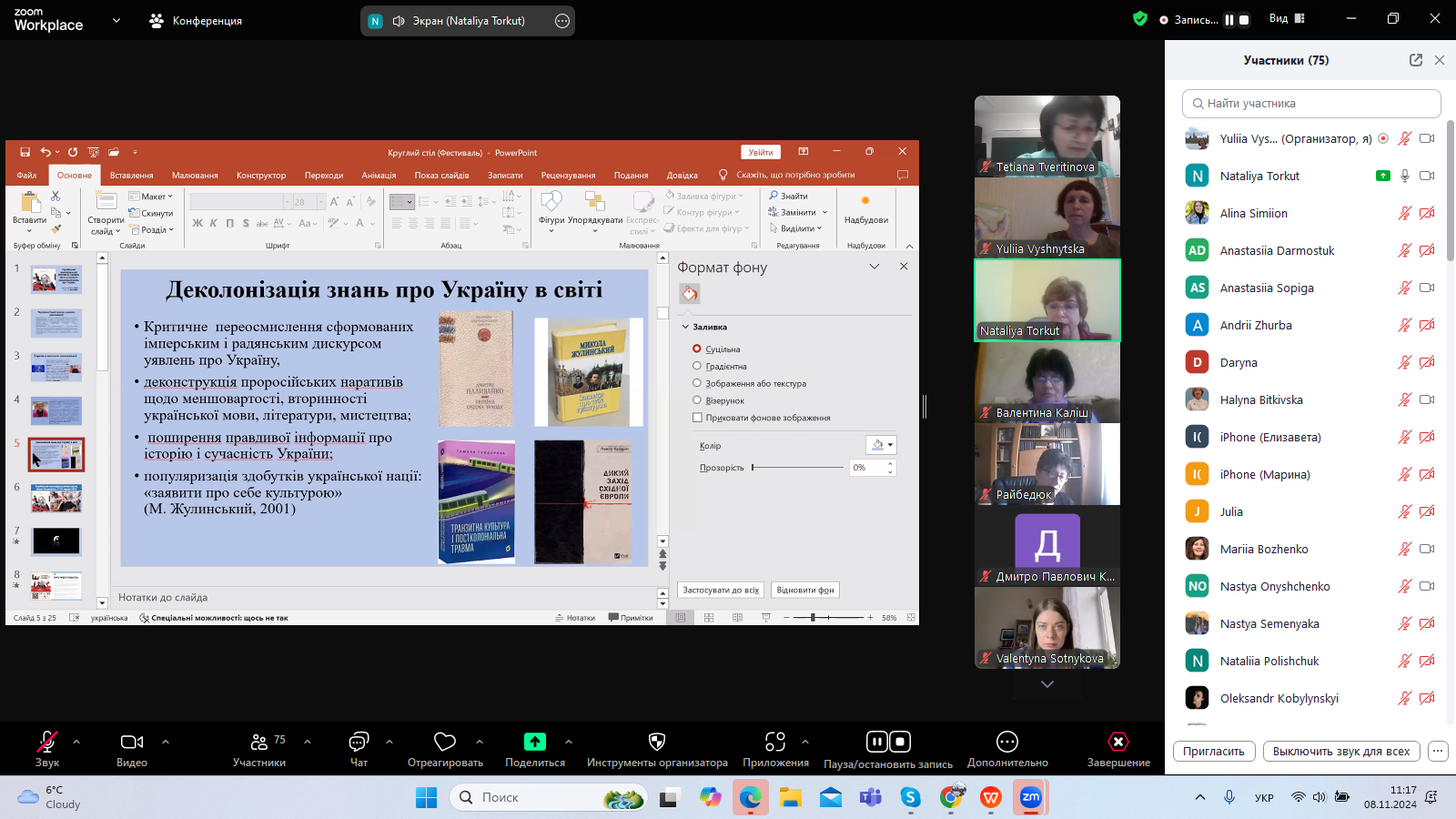Collapse the Заливка section
Viewport: 1456px width, 819px height.
click(x=685, y=327)
